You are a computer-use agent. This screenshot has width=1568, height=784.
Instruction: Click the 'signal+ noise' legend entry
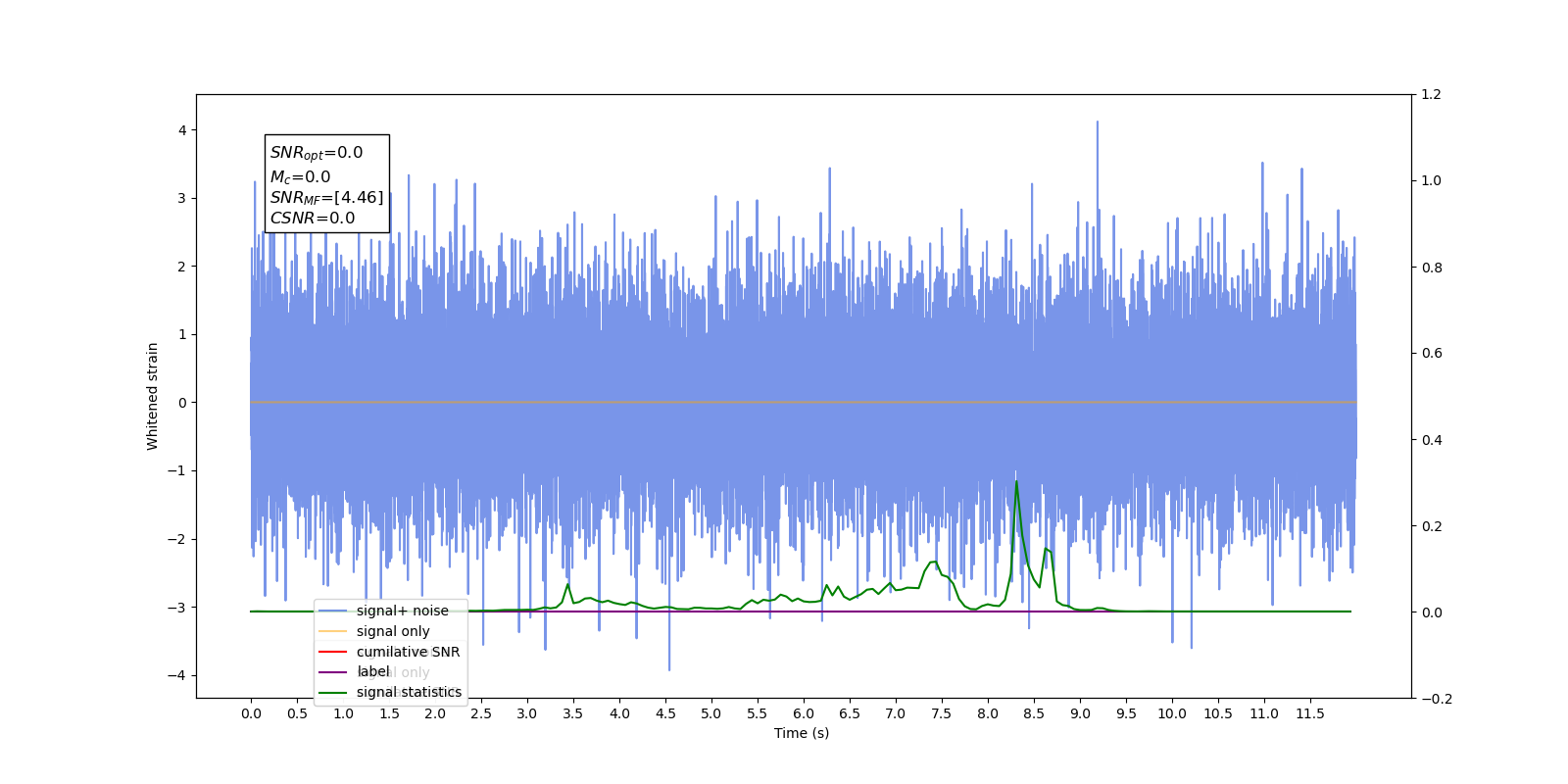(x=402, y=611)
